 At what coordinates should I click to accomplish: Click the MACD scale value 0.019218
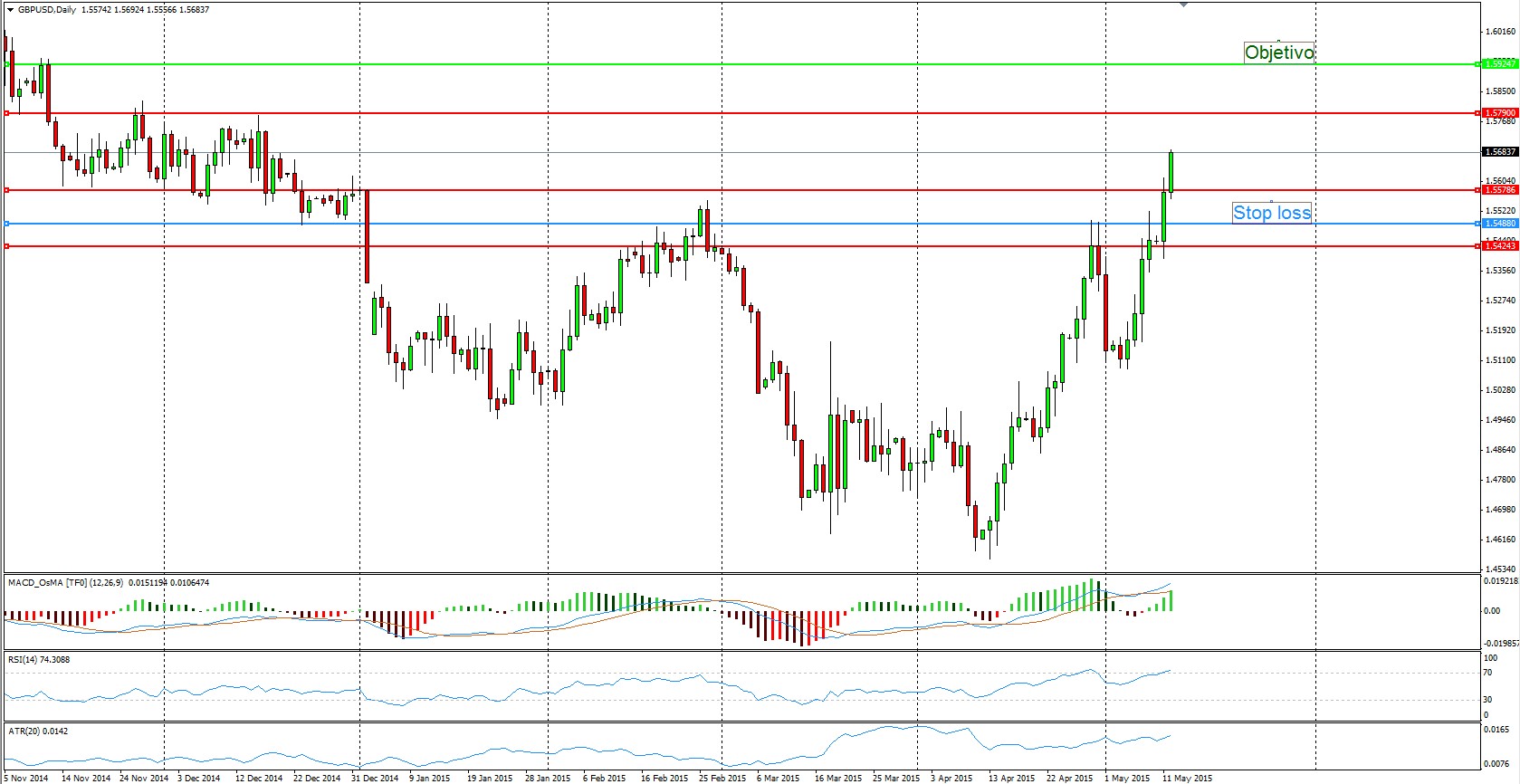pyautogui.click(x=1500, y=581)
